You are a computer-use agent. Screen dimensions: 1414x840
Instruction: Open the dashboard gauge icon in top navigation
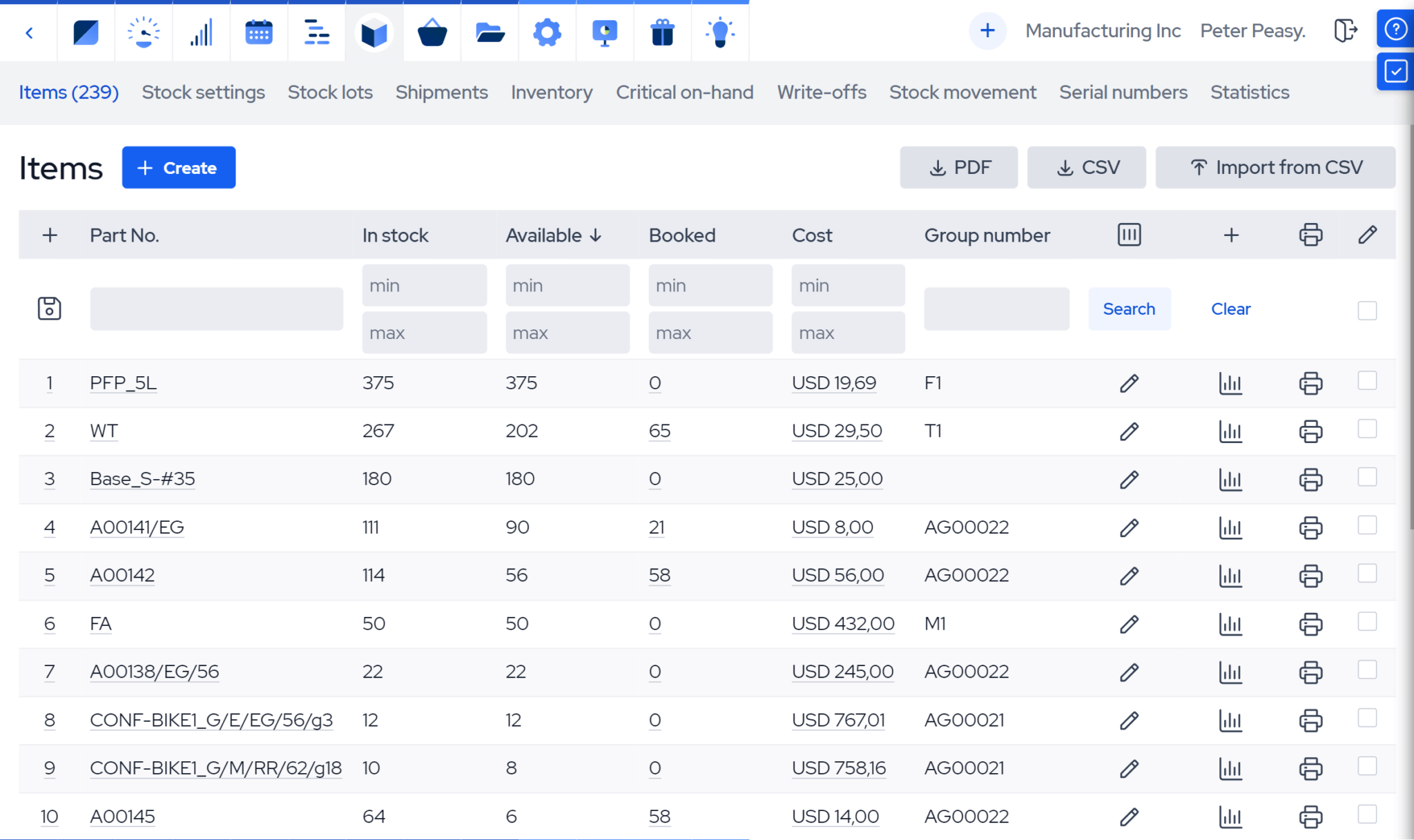click(x=144, y=32)
